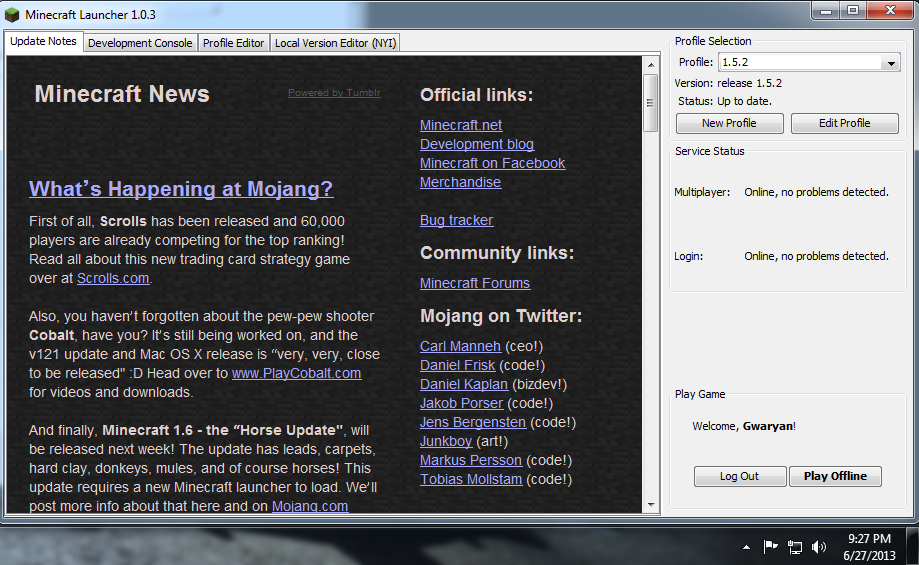This screenshot has height=565, width=919.
Task: Click the taskbar clock and date
Action: pyautogui.click(x=867, y=547)
